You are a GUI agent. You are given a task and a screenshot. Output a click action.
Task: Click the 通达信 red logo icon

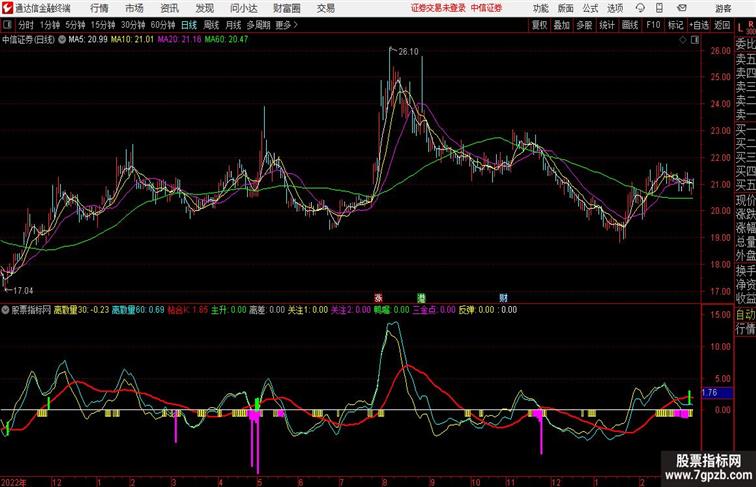point(7,8)
